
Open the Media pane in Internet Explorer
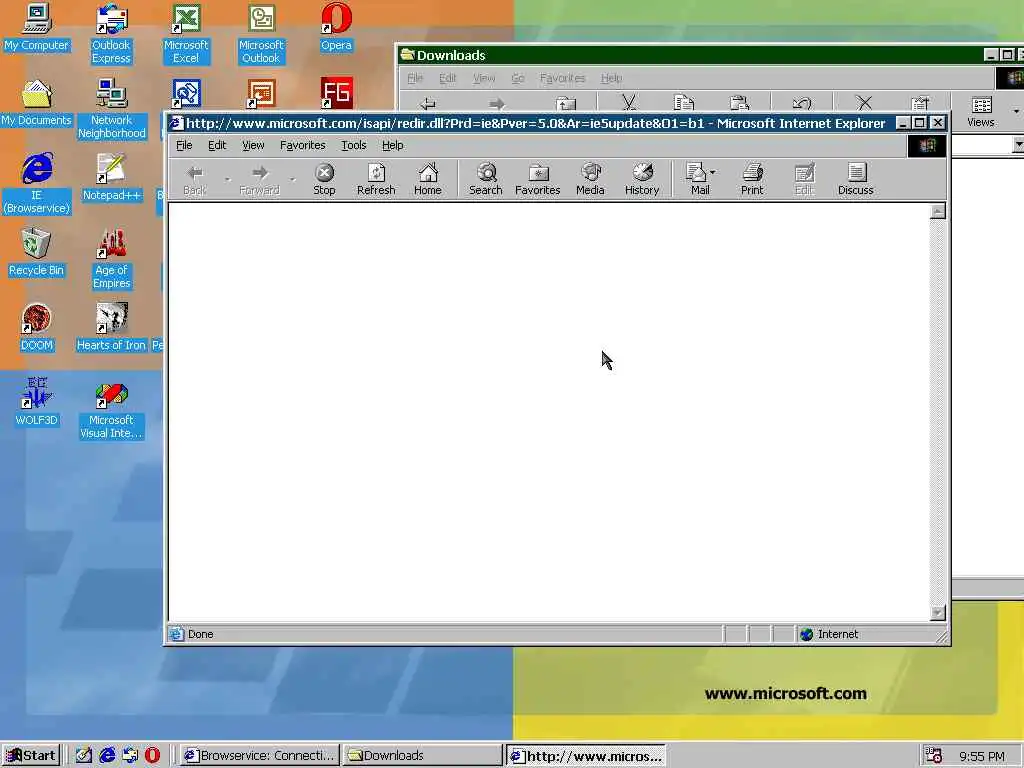coord(590,180)
